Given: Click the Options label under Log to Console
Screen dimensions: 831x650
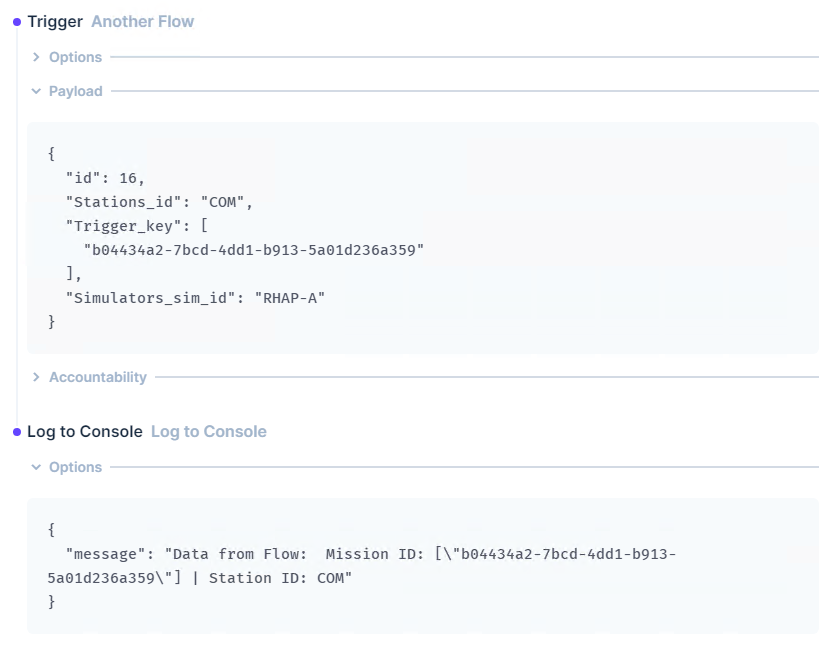Looking at the screenshot, I should [75, 468].
